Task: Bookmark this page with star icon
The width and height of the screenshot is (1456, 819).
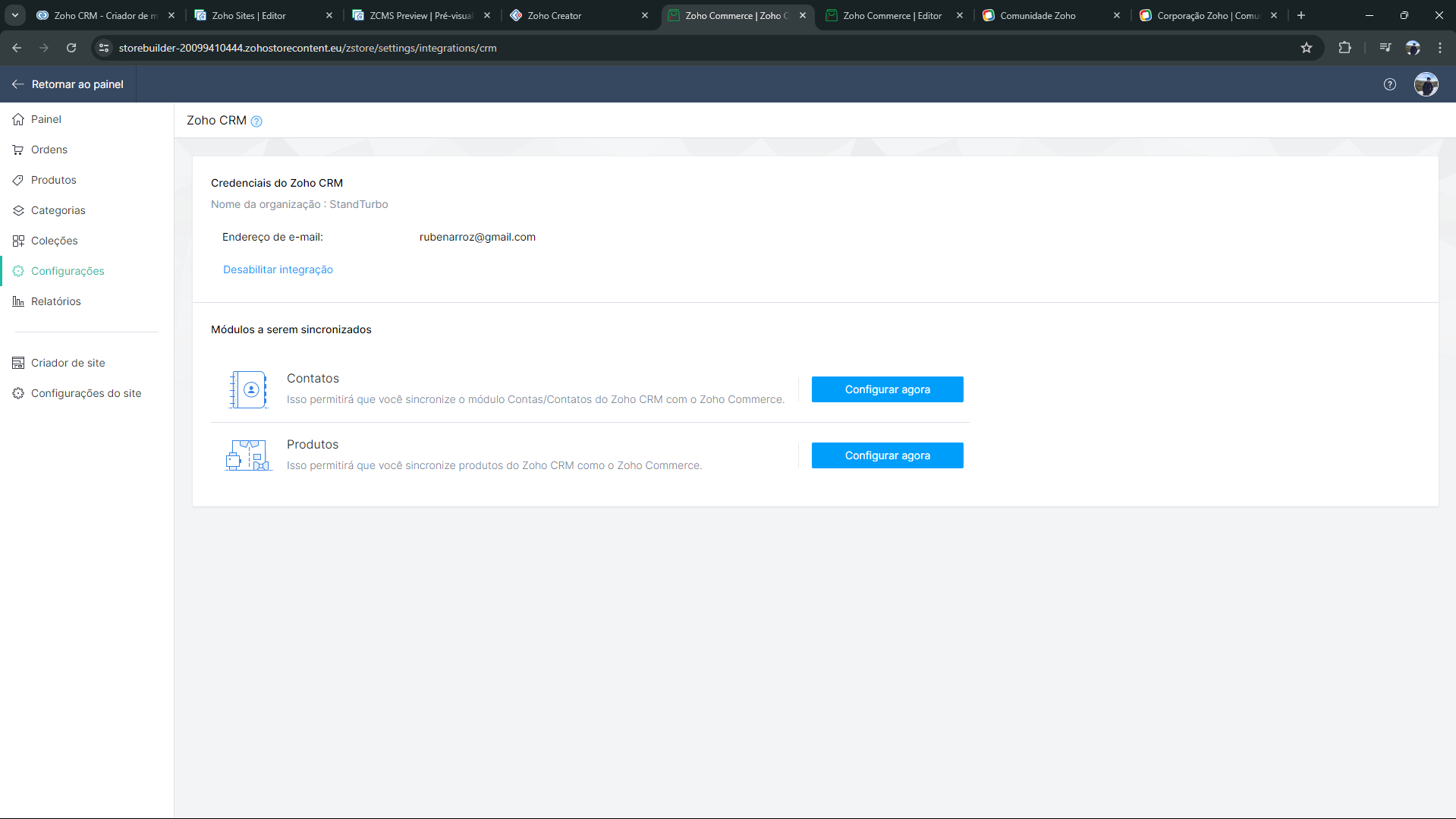Action: click(x=1307, y=48)
